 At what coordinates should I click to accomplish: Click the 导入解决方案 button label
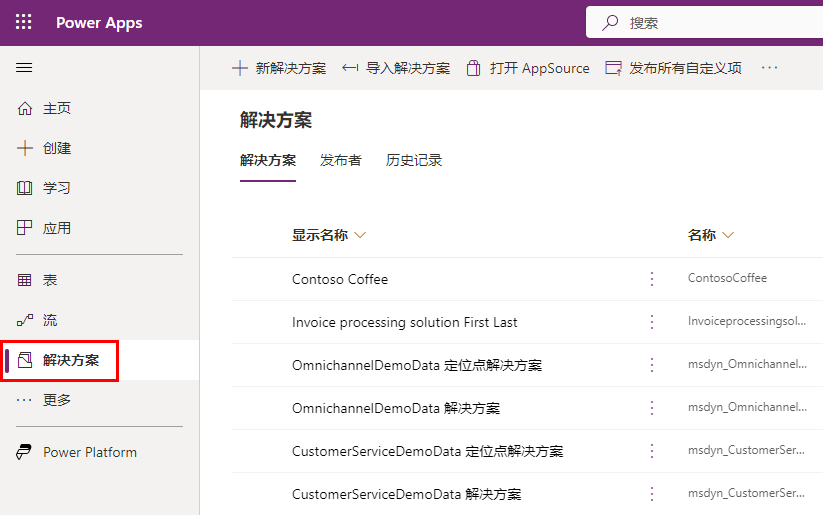tap(408, 68)
